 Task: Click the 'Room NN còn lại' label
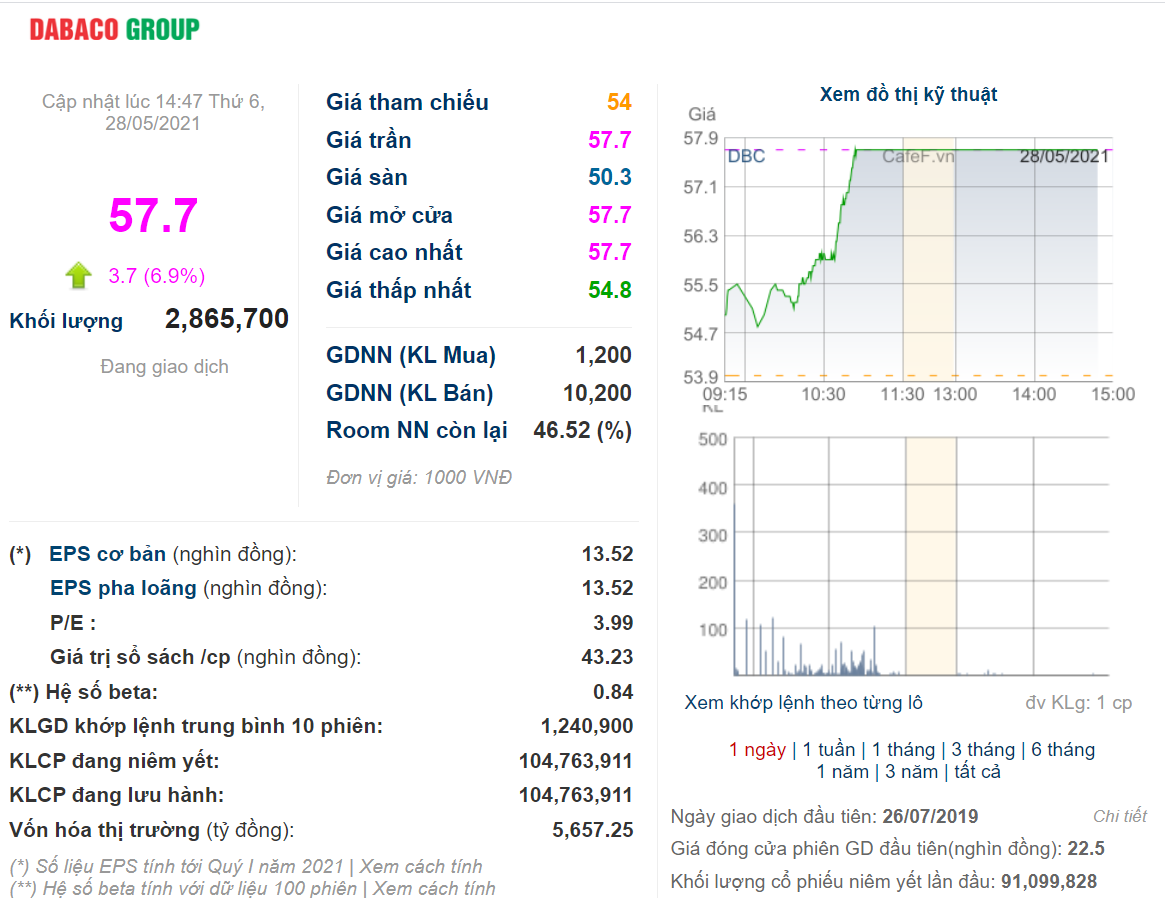pos(416,431)
